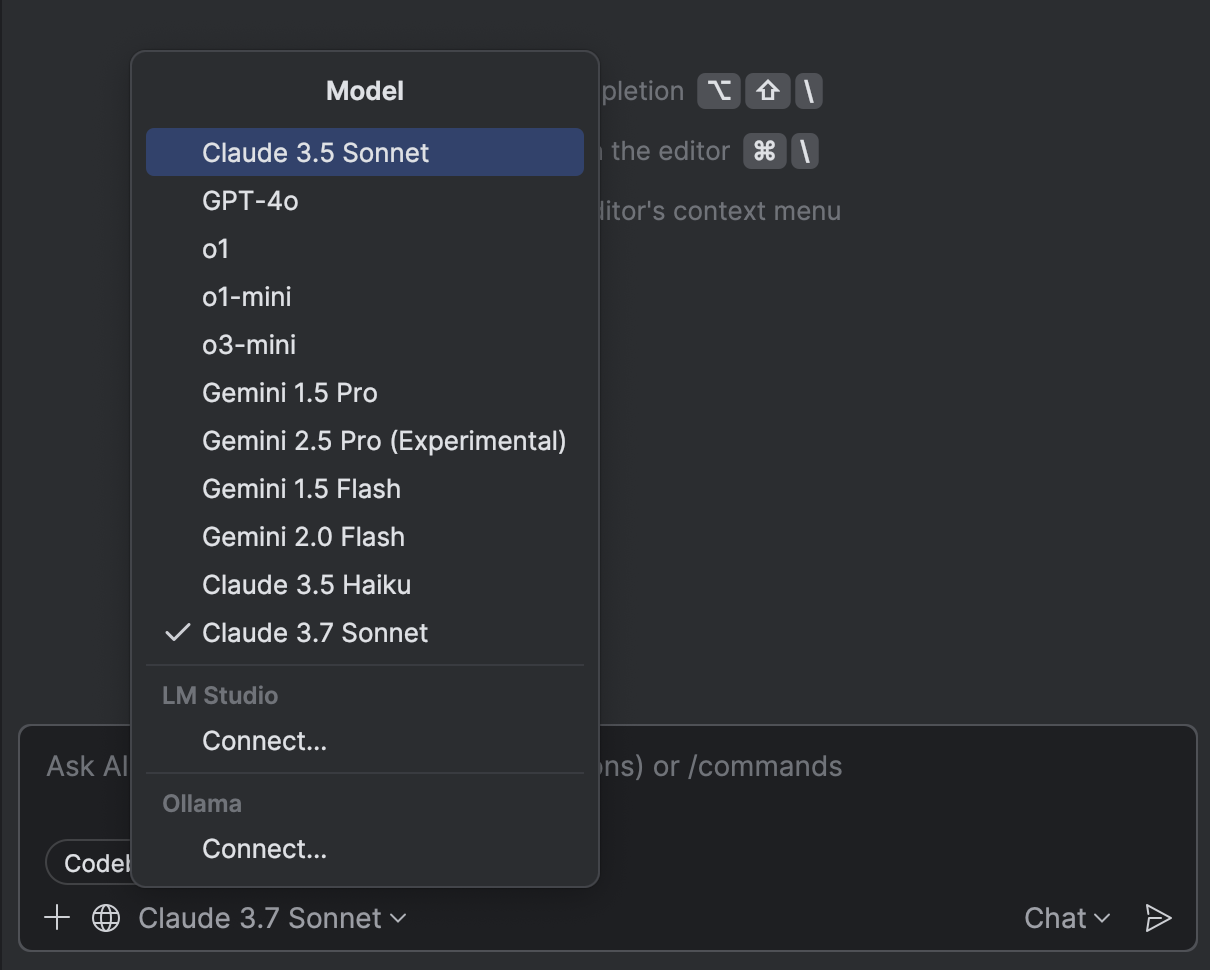Screen dimensions: 1210x970
Task: Open the Chat mode dropdown
Action: click(x=1067, y=918)
